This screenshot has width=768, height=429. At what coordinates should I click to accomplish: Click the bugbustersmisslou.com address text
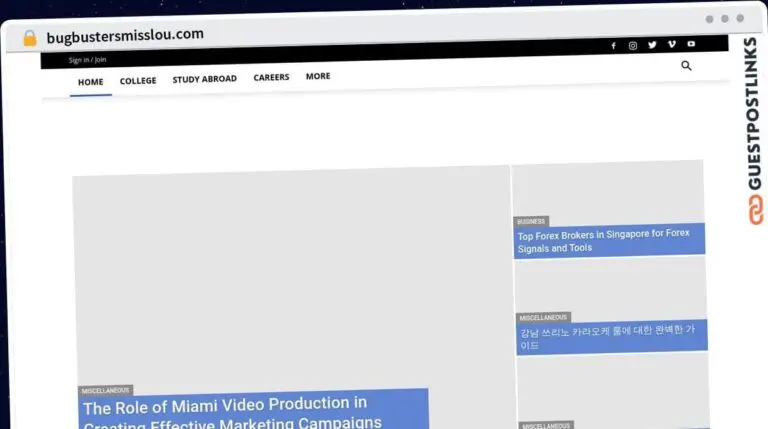pos(125,35)
